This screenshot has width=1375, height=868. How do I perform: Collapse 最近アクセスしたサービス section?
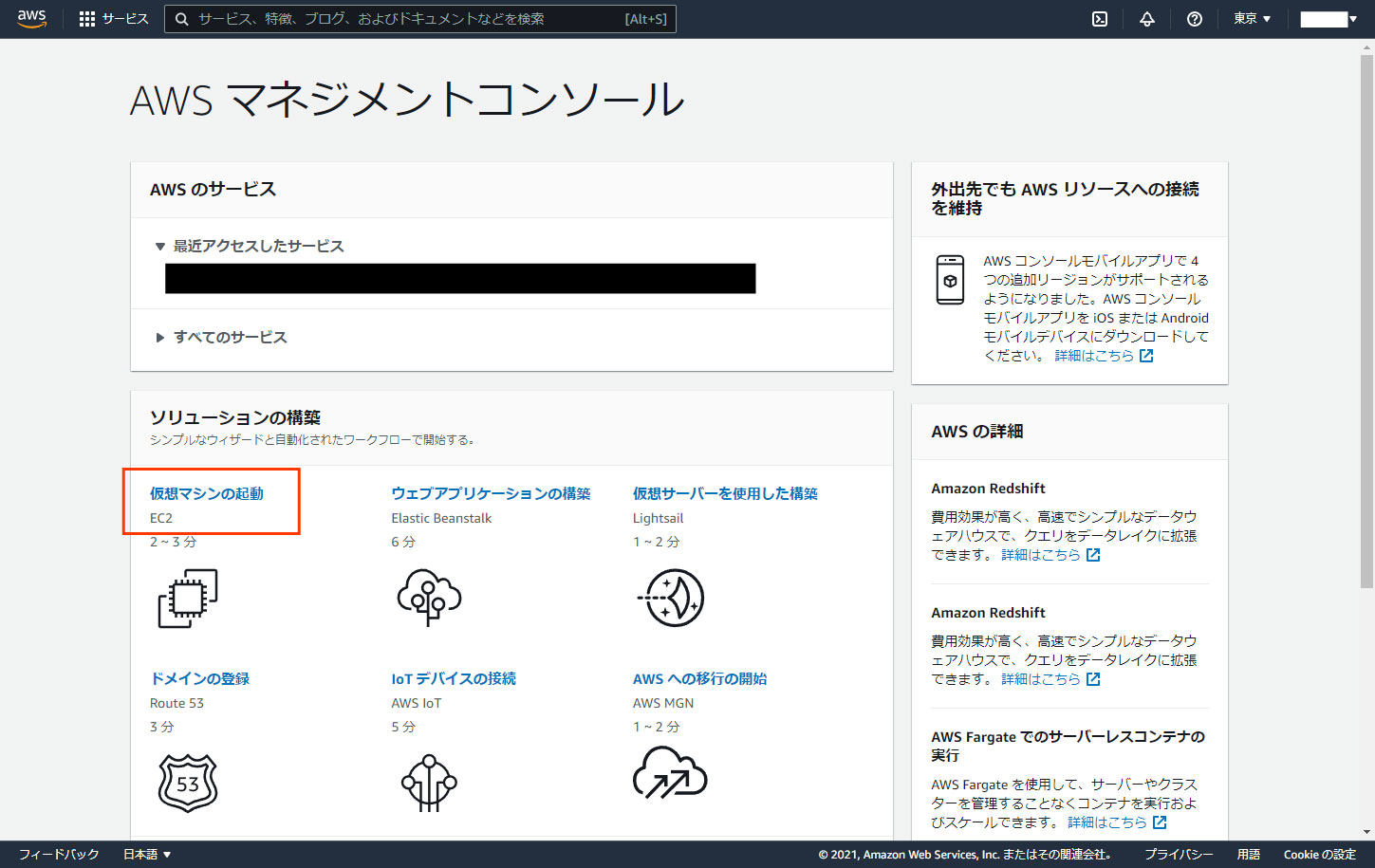(x=250, y=246)
